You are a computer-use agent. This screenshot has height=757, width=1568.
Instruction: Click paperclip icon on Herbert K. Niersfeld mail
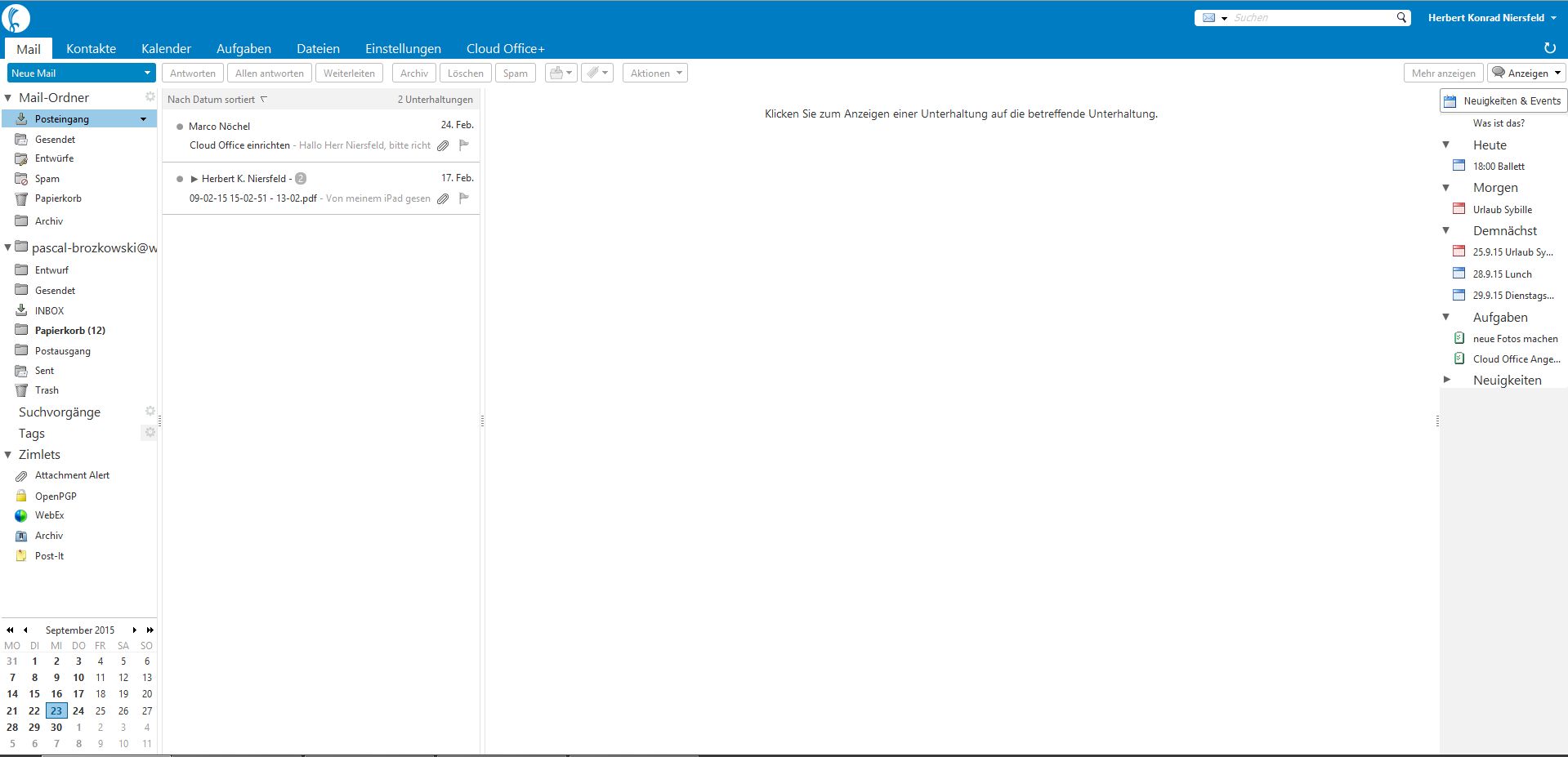tap(443, 198)
